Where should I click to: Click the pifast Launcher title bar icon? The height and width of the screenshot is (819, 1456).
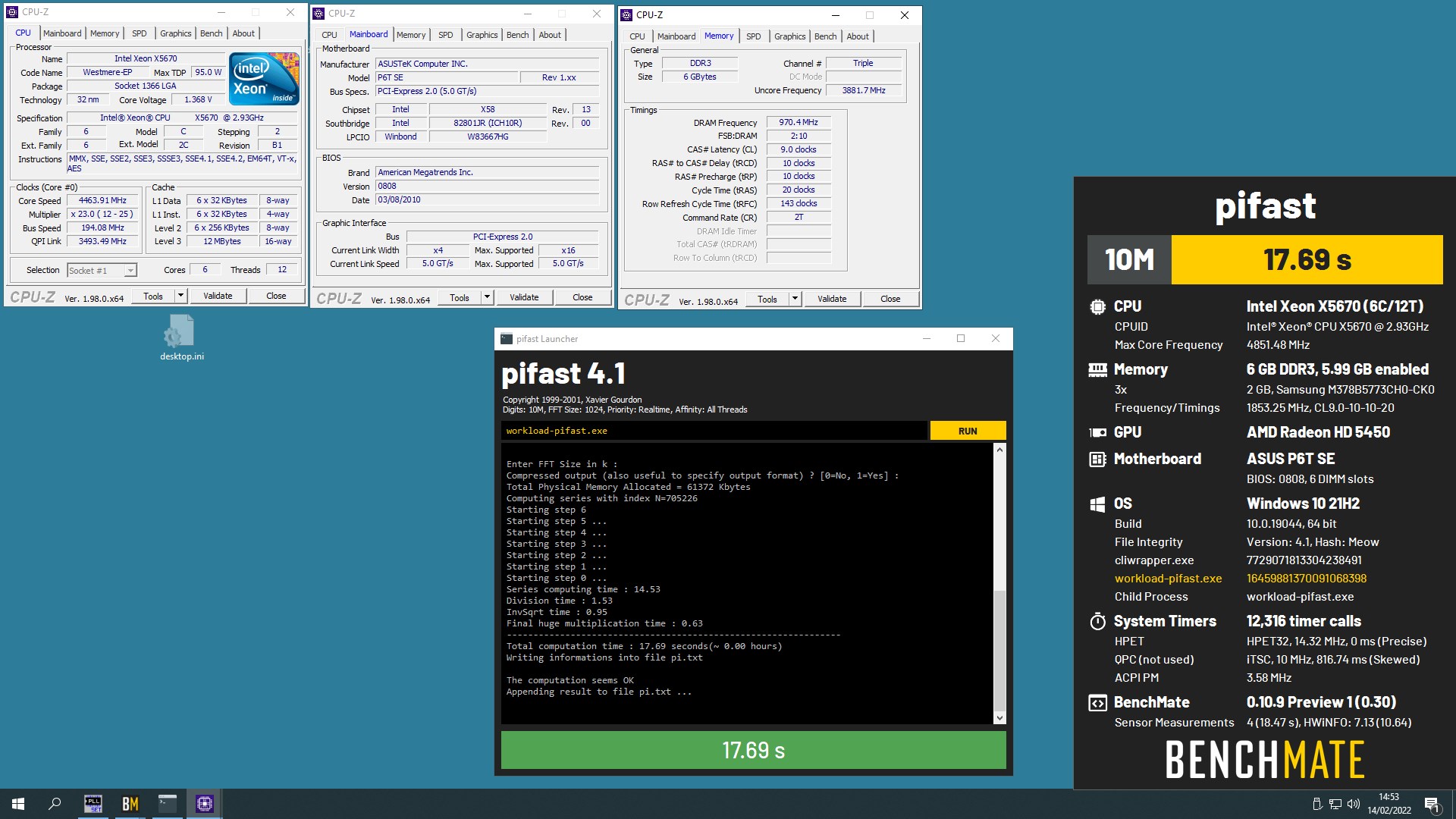point(506,339)
